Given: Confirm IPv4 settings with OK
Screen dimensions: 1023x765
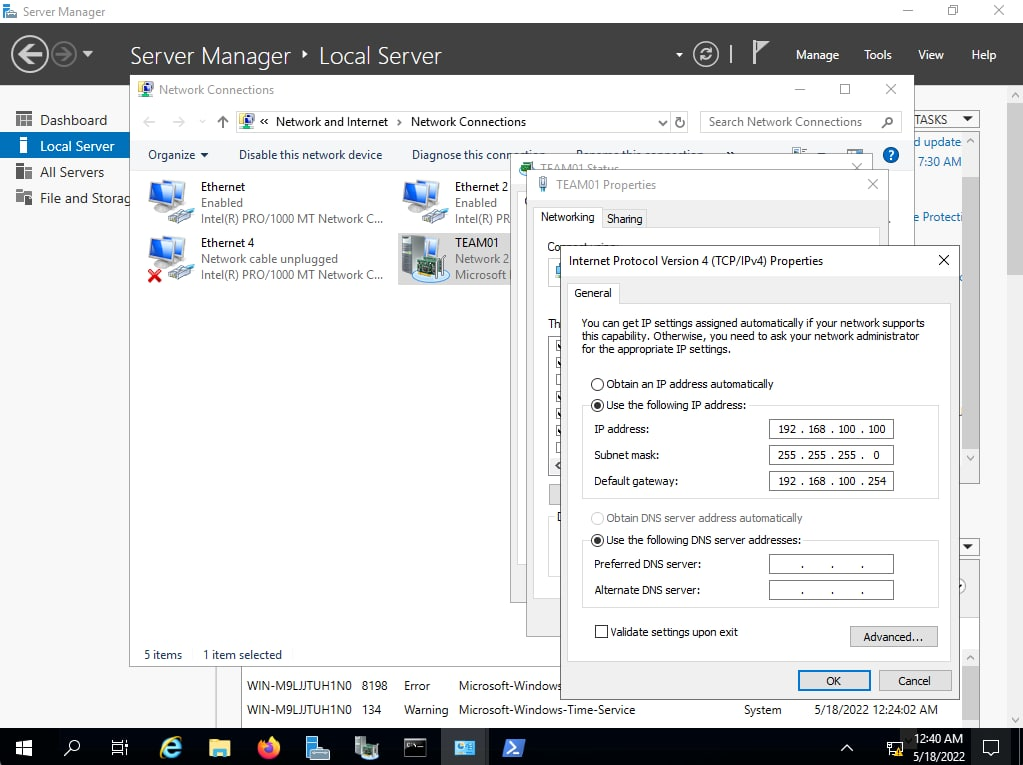Looking at the screenshot, I should click(833, 680).
